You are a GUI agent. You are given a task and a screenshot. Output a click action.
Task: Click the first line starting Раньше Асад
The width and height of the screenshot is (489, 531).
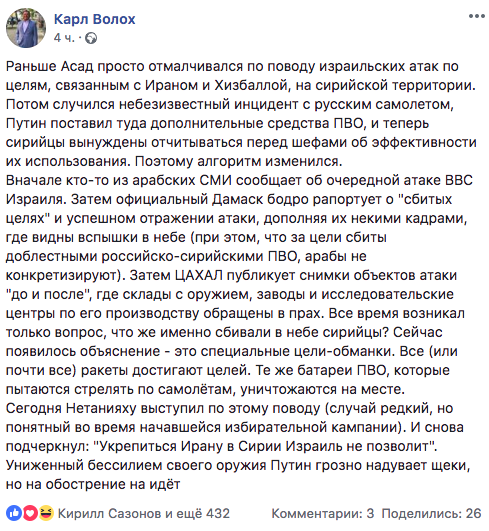[x=232, y=66]
